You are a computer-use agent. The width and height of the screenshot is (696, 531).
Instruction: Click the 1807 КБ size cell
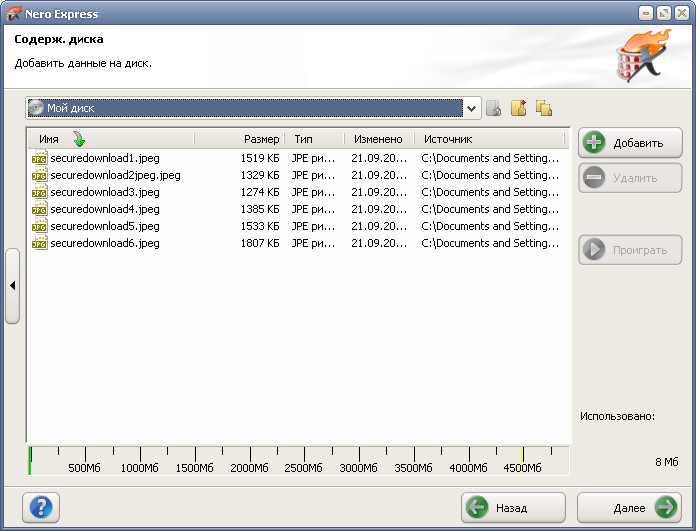(260, 243)
